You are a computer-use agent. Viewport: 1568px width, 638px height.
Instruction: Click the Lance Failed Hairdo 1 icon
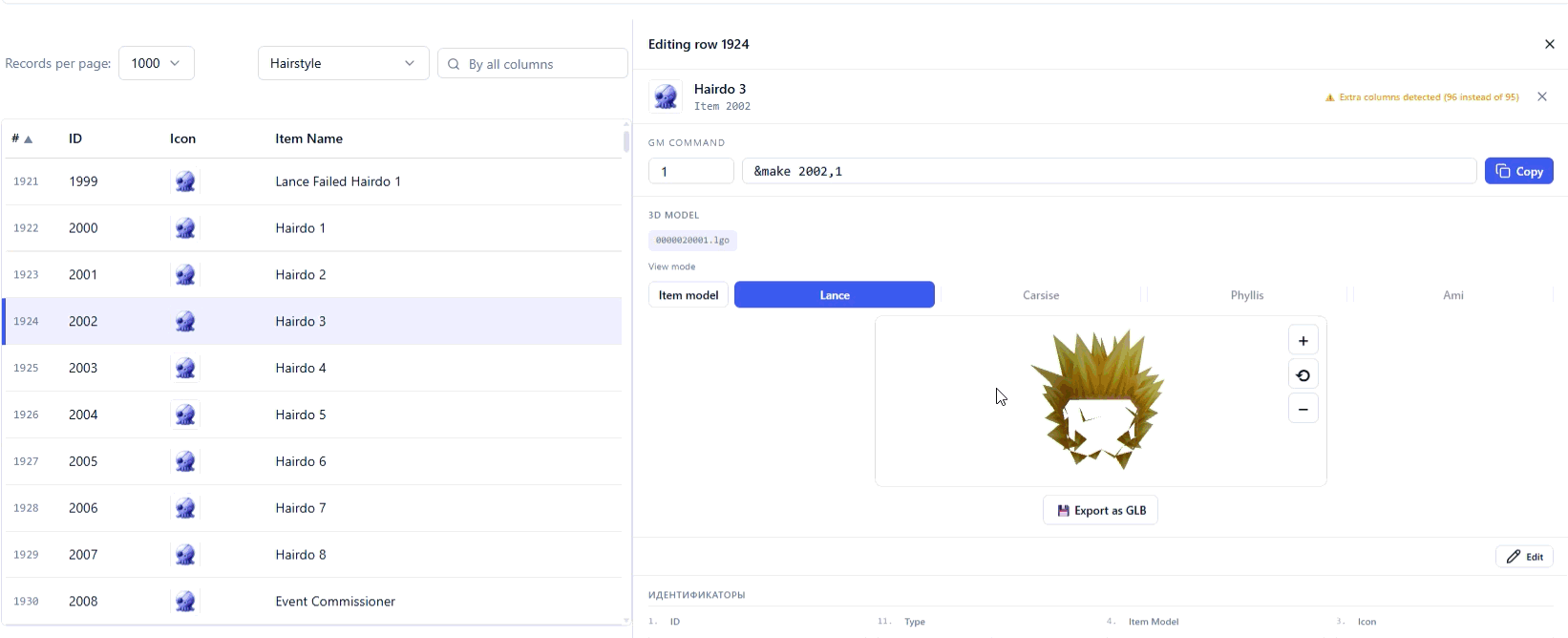click(x=185, y=181)
